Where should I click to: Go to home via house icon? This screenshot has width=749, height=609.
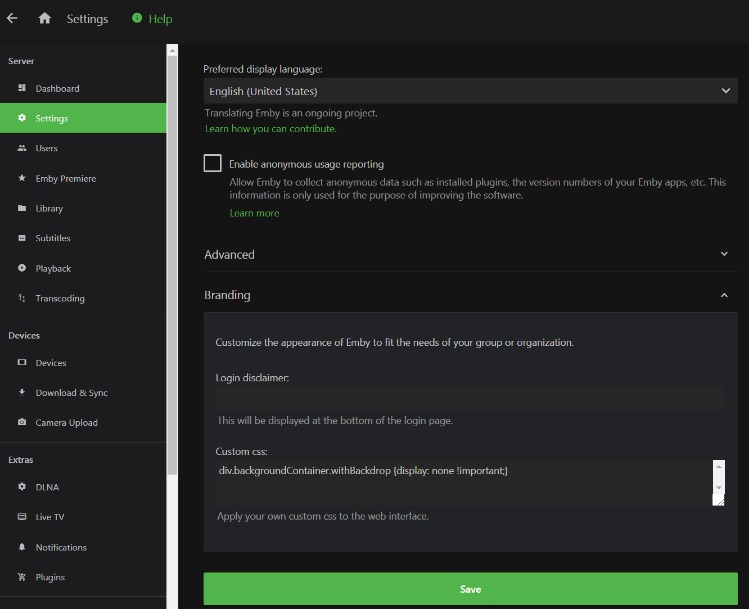(x=44, y=18)
